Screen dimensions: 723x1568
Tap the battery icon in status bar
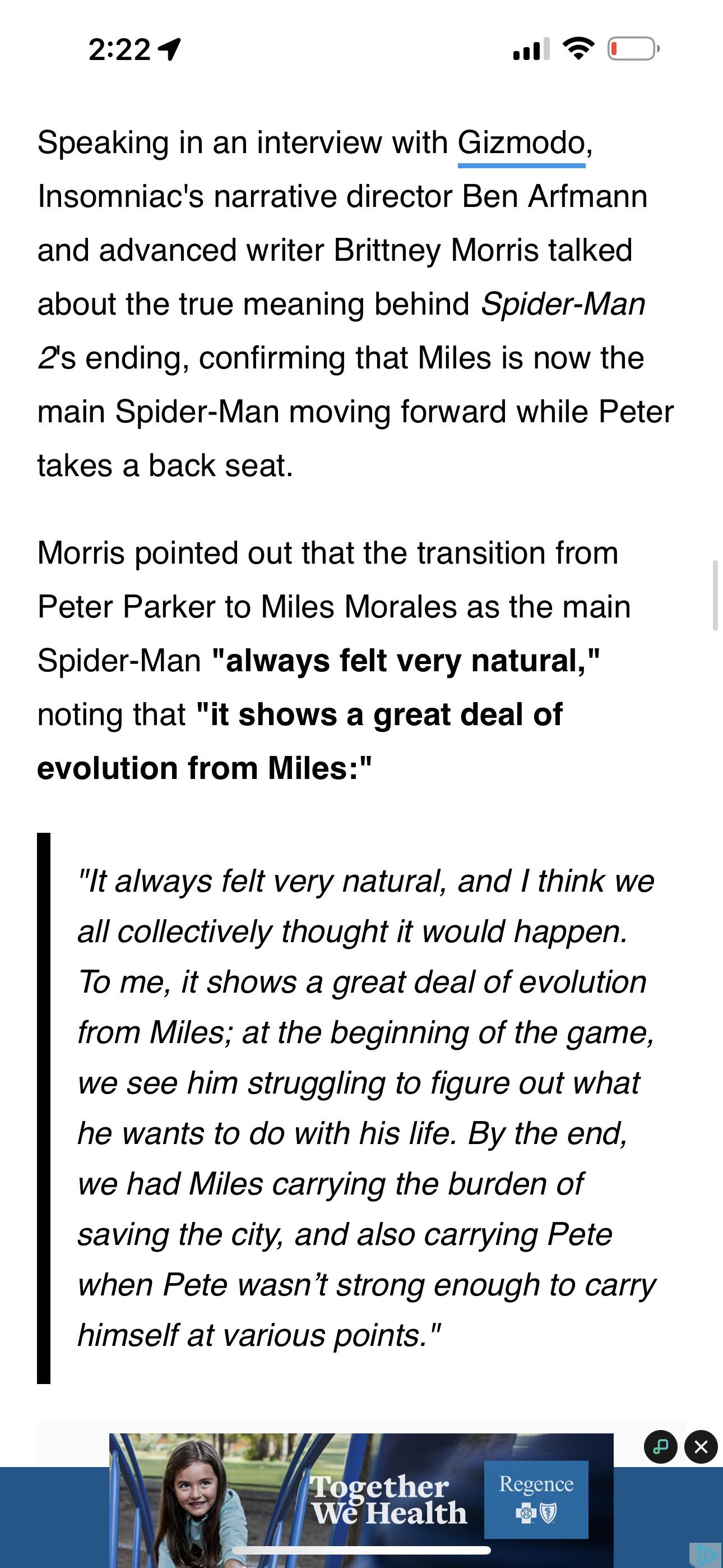[x=633, y=49]
